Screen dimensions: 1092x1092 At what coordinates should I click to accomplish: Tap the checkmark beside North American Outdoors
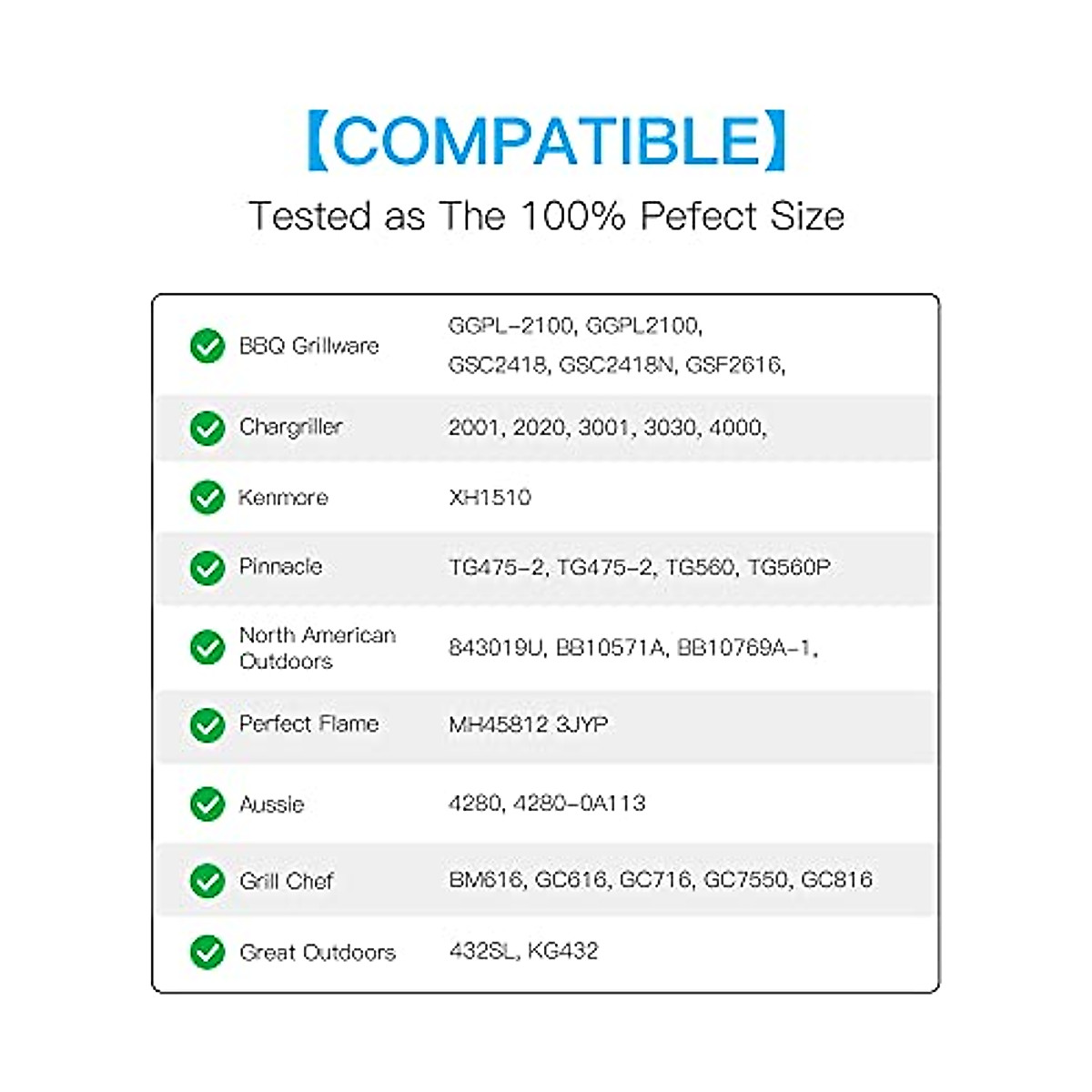click(x=207, y=647)
